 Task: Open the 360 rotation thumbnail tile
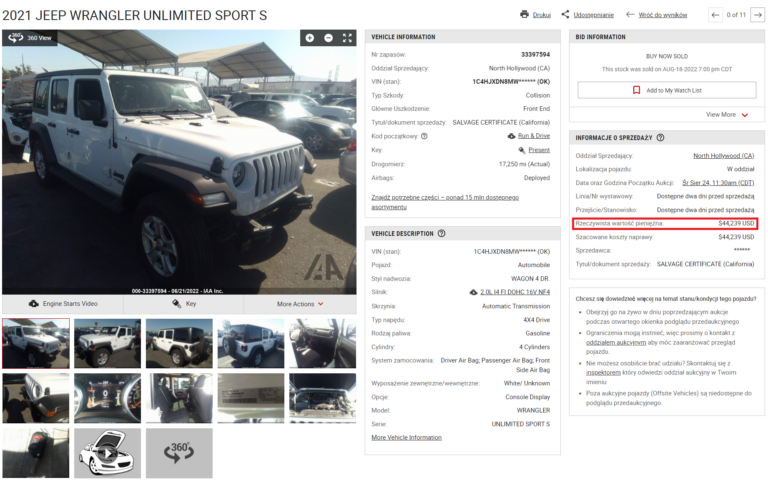pyautogui.click(x=179, y=453)
